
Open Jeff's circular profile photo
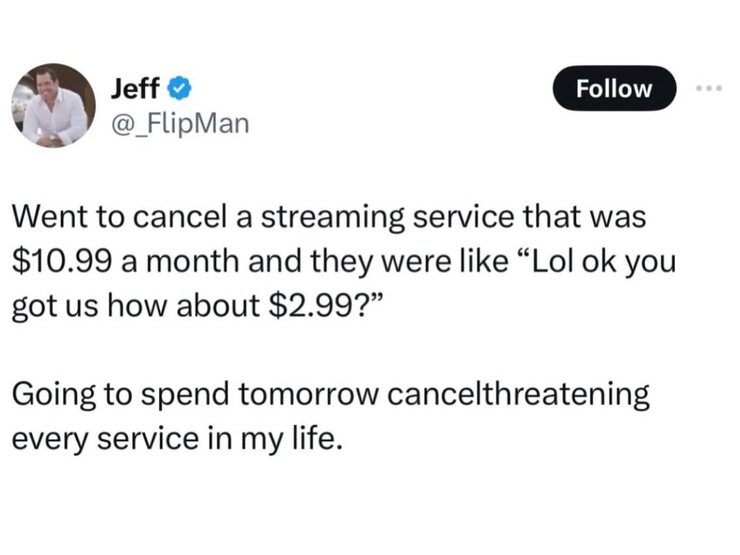(x=53, y=105)
